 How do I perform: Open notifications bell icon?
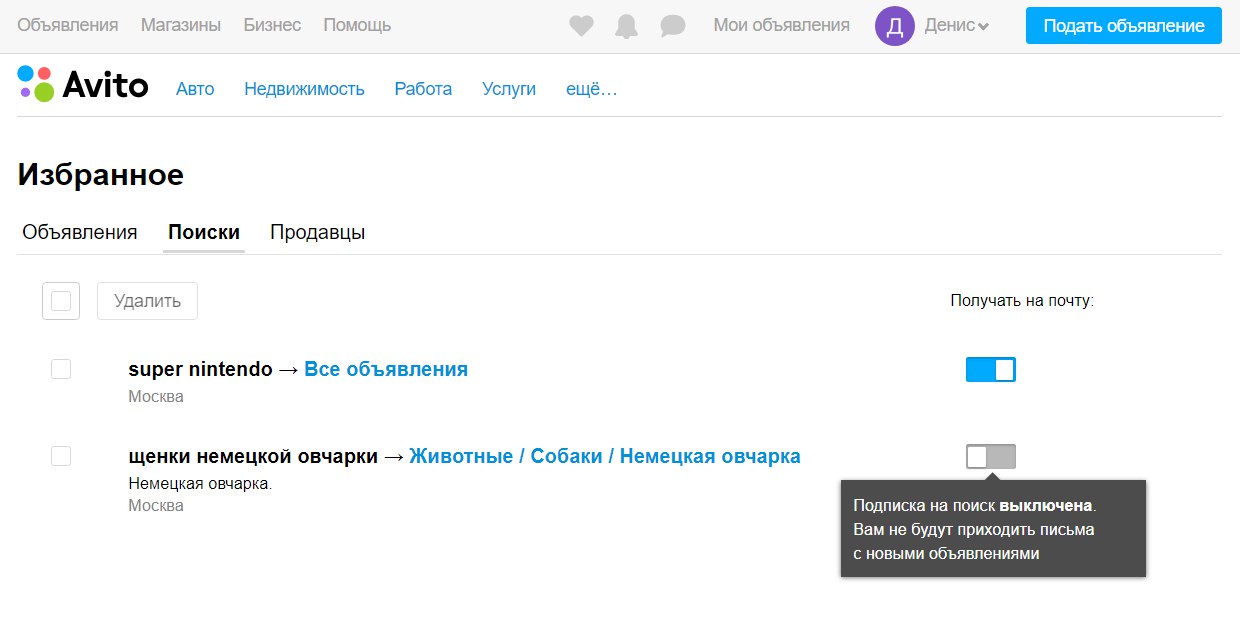[x=627, y=26]
